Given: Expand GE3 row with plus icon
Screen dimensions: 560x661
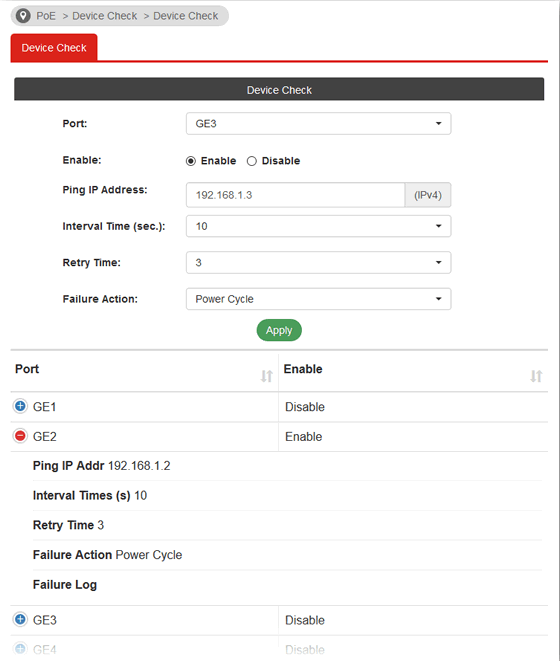Looking at the screenshot, I should [20, 620].
